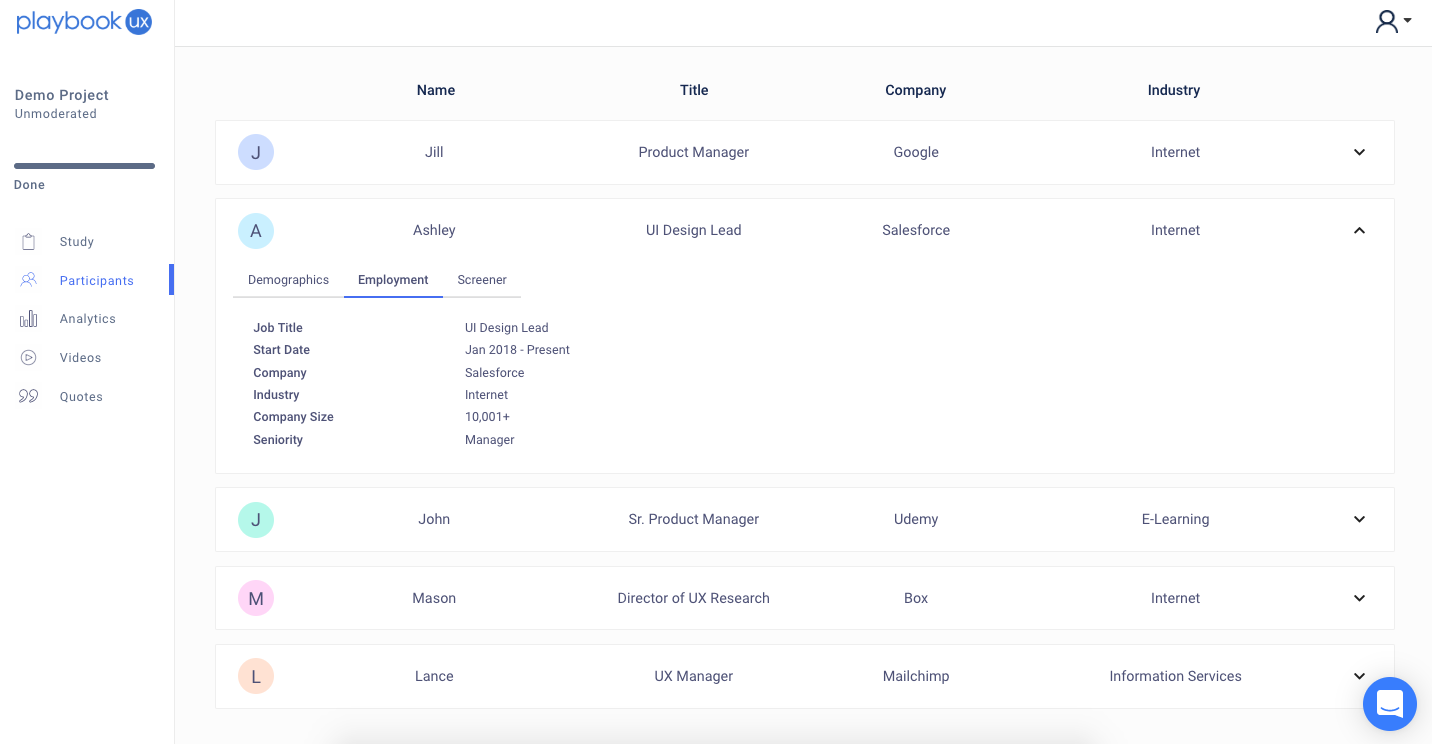Click the Industry column header
The image size is (1432, 744).
tap(1174, 90)
